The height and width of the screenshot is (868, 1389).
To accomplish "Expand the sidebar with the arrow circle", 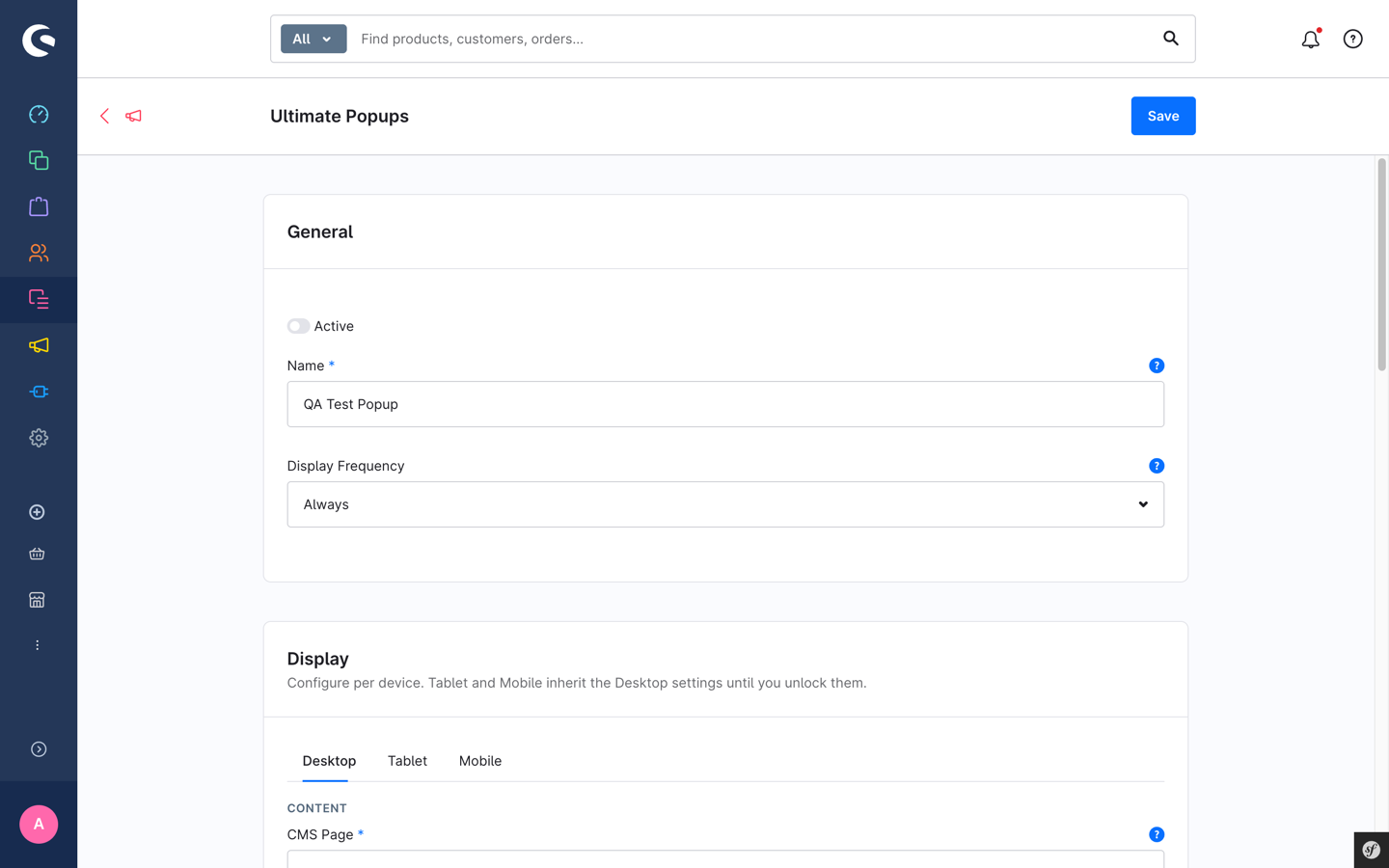I will (39, 749).
